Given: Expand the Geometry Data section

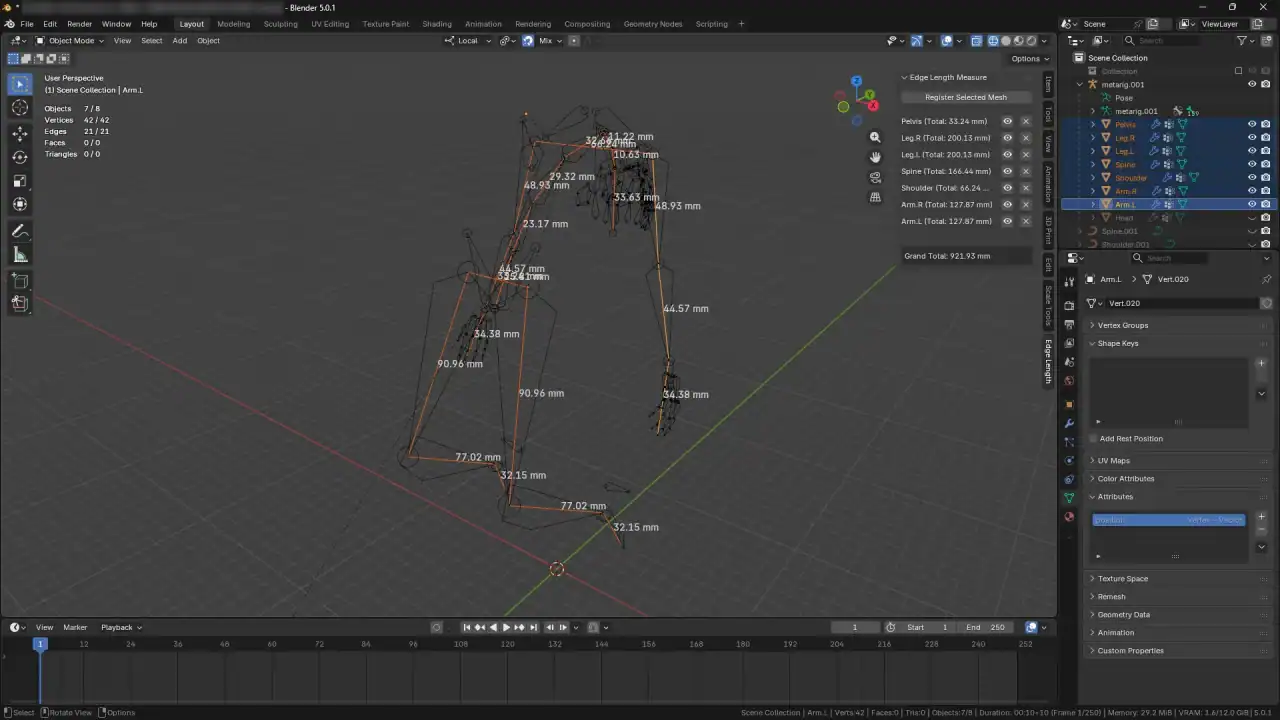Looking at the screenshot, I should pyautogui.click(x=1123, y=615).
